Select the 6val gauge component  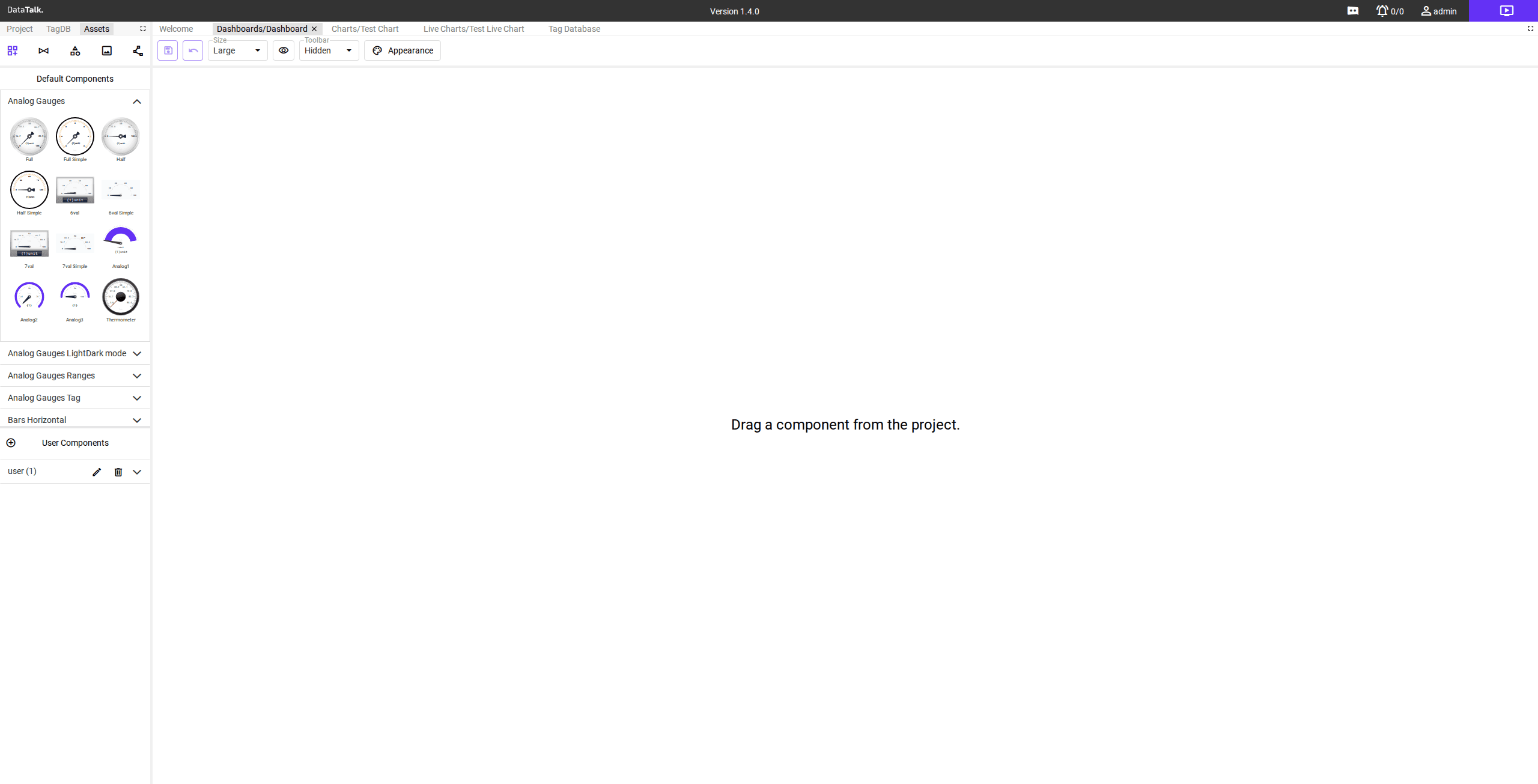(75, 193)
